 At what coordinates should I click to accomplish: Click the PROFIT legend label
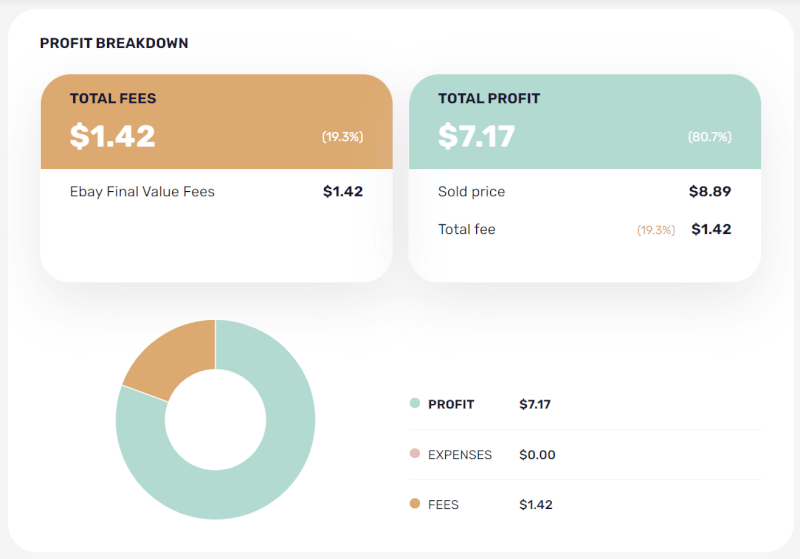[451, 404]
